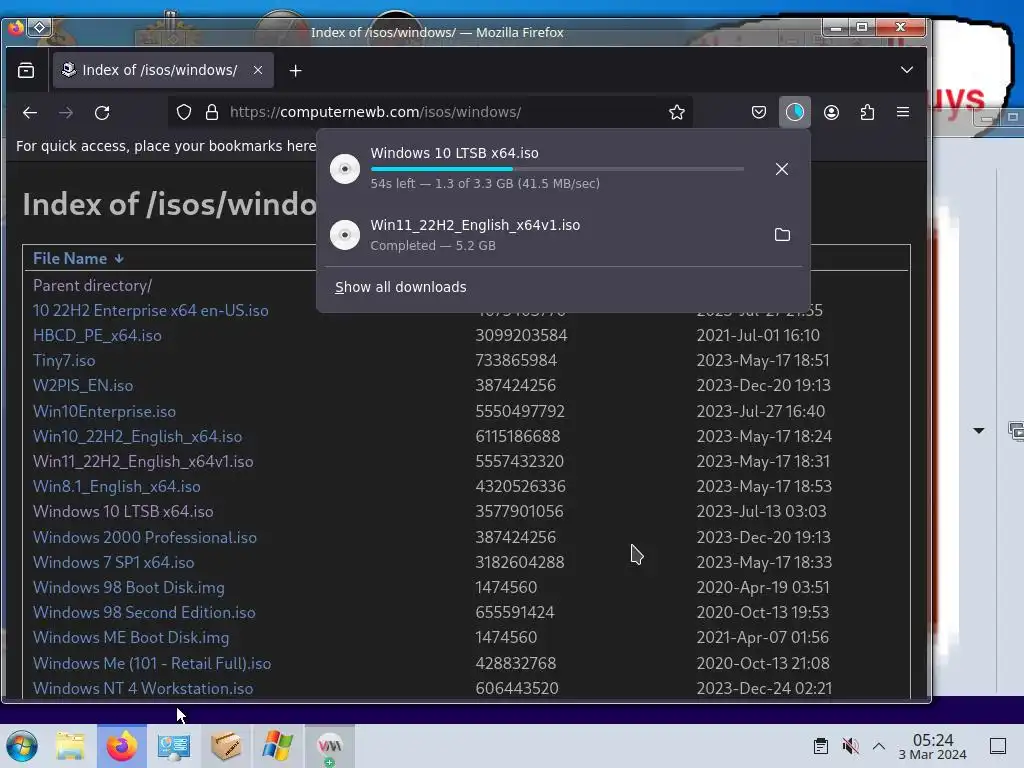This screenshot has width=1024, height=768.
Task: Open the virtual machine manager taskbar icon
Action: coord(330,746)
